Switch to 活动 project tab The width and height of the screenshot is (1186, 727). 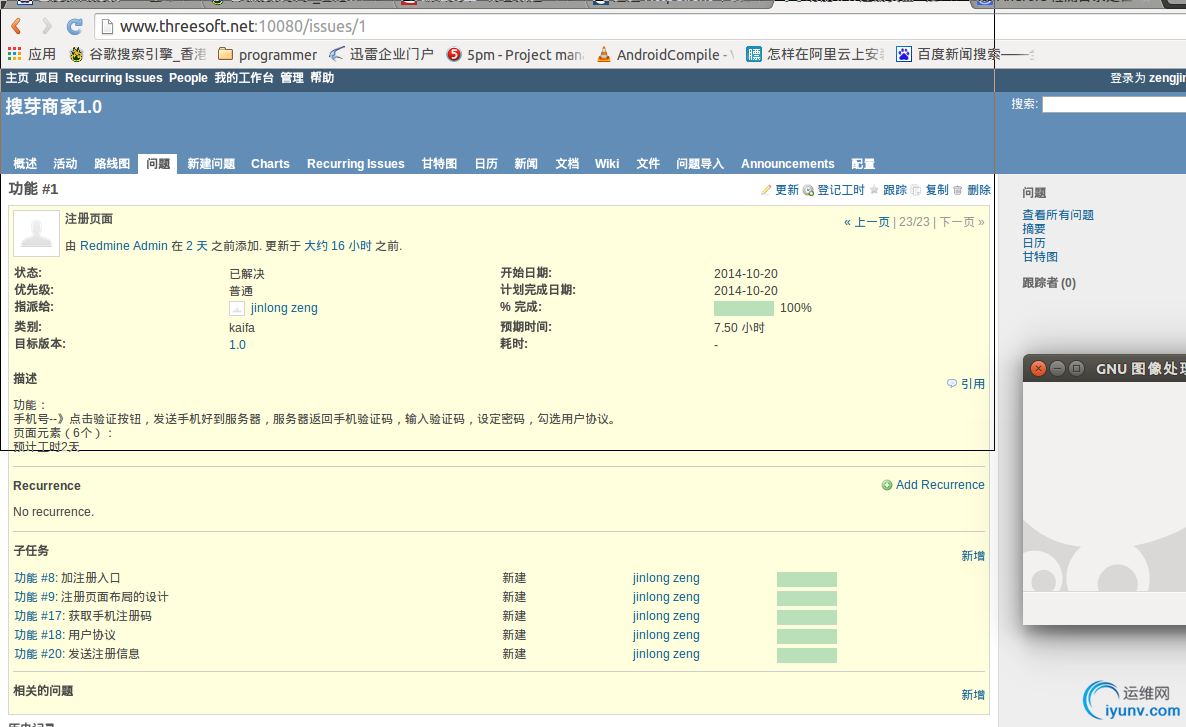tap(65, 163)
